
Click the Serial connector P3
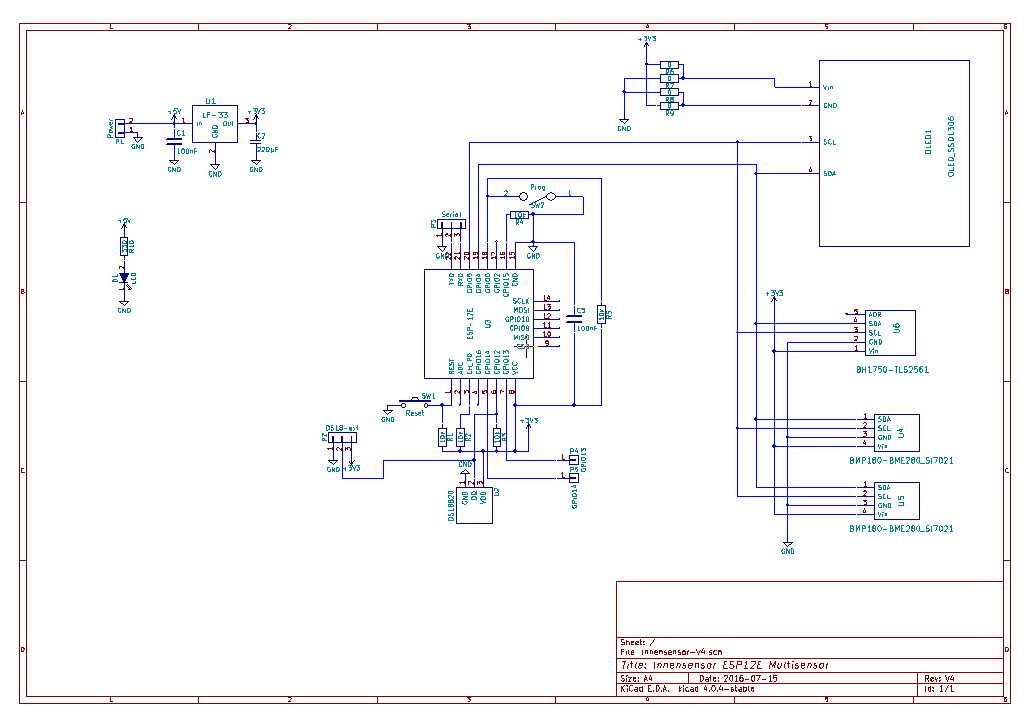pos(451,224)
